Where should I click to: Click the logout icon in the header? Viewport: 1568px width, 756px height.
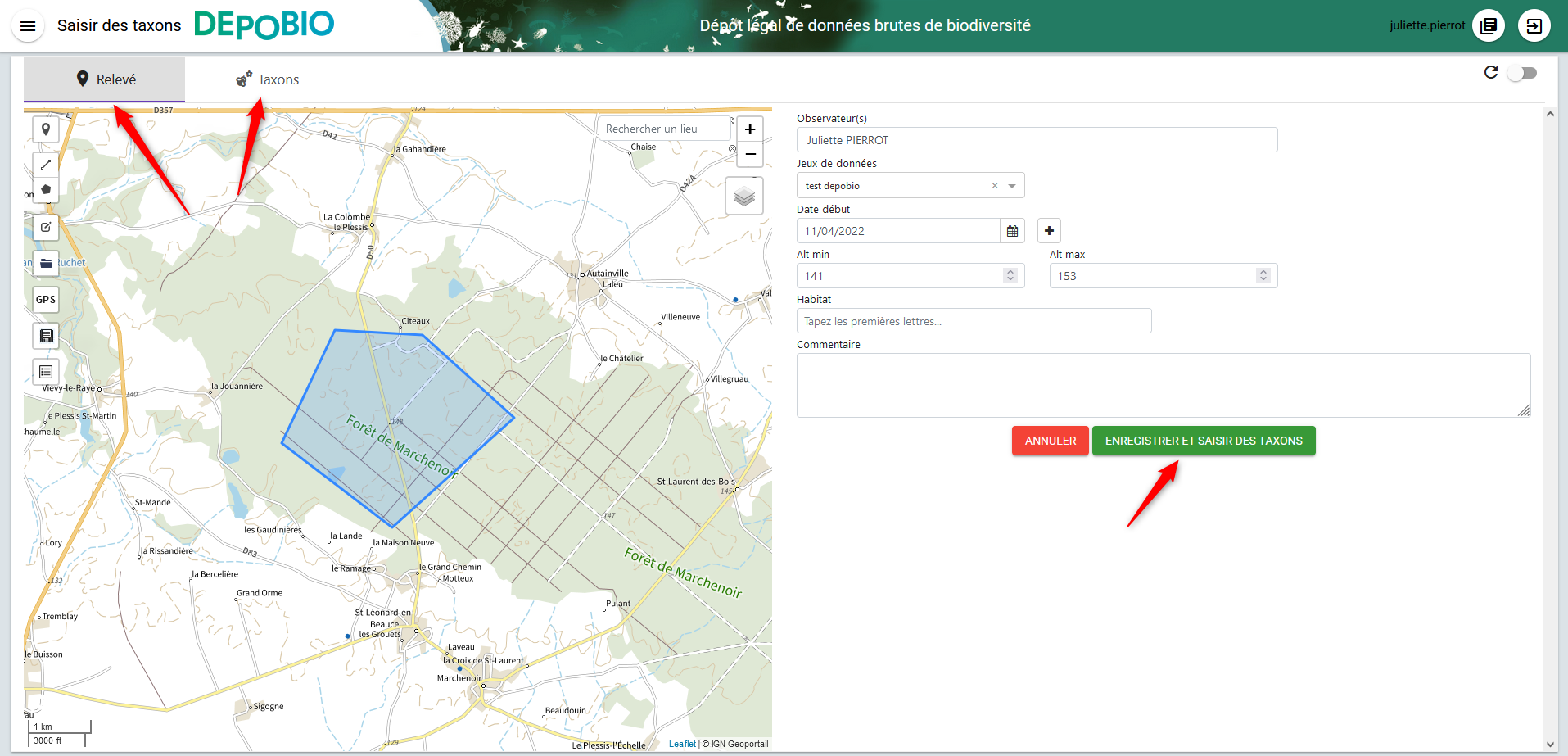point(1534,25)
